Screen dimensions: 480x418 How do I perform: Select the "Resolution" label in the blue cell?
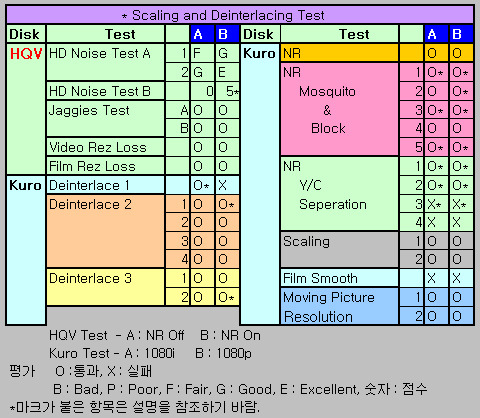click(x=318, y=316)
